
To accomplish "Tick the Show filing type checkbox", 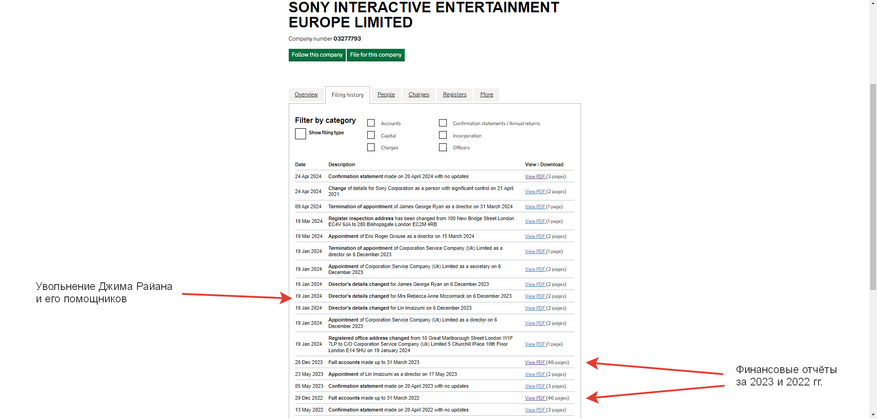I will [x=300, y=134].
